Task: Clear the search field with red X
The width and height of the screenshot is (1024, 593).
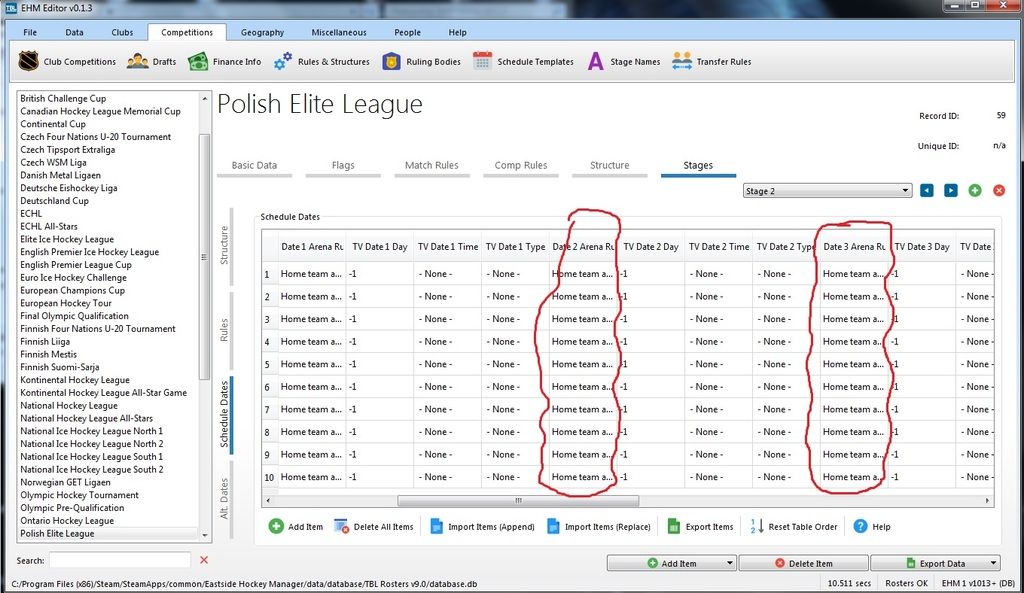Action: 204,560
